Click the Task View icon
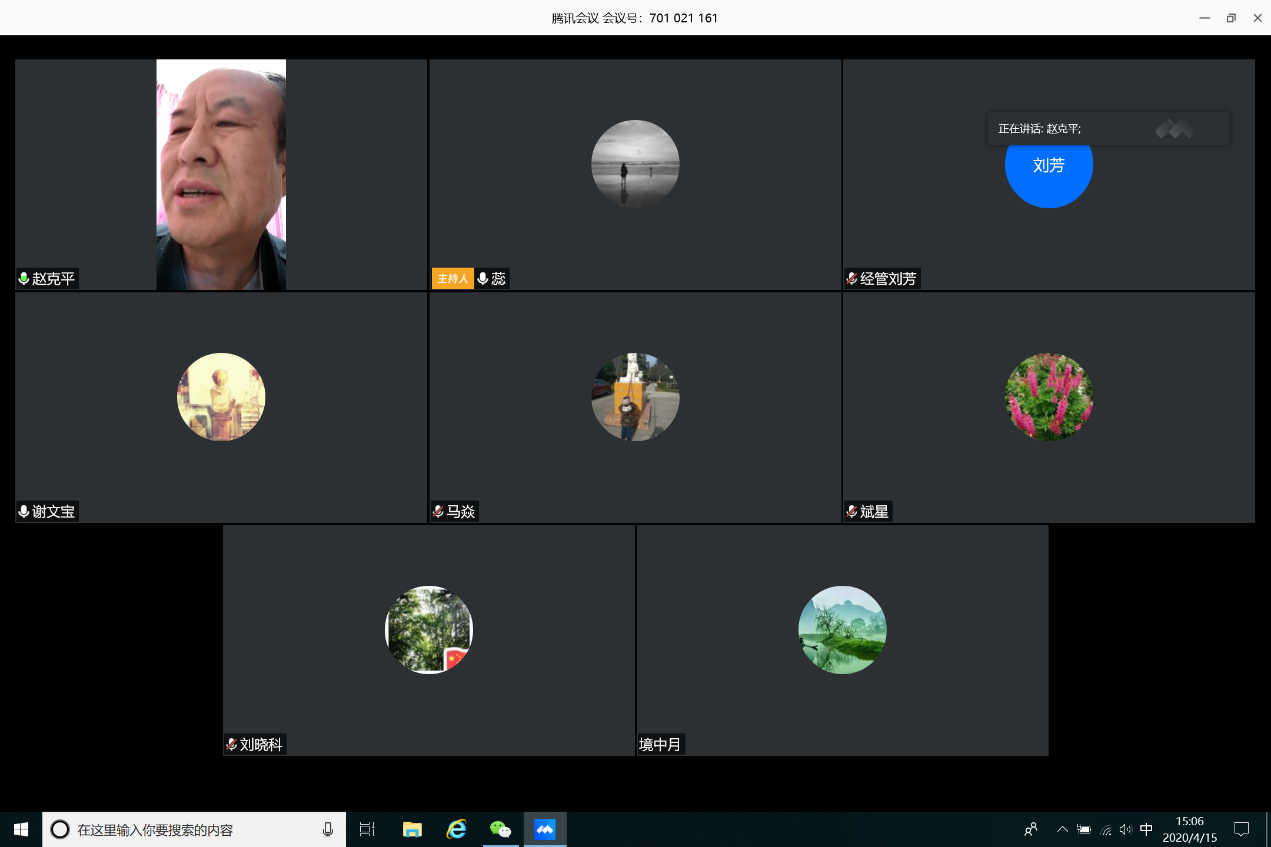The width and height of the screenshot is (1271, 847). tap(367, 829)
